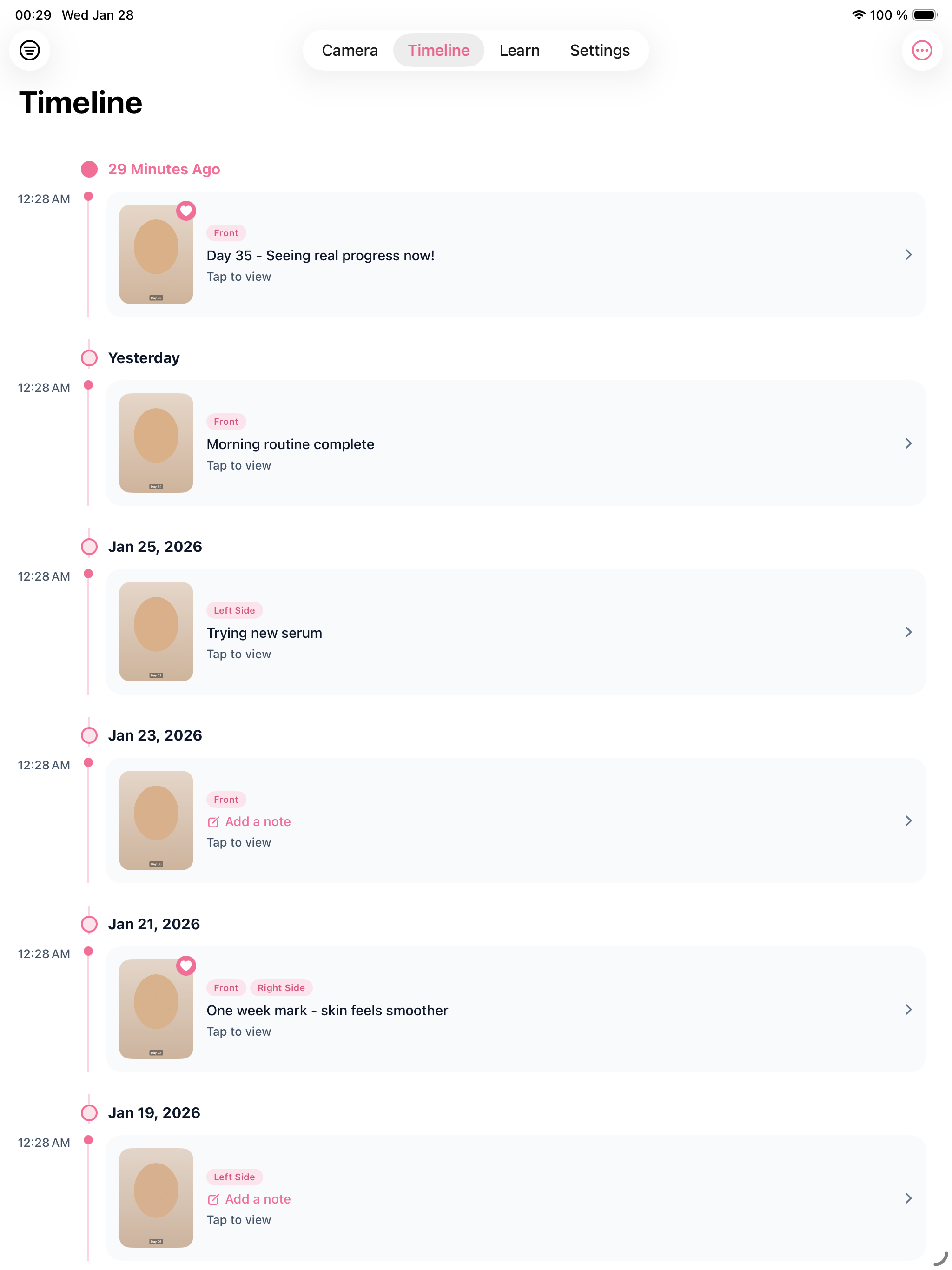
Task: Open the Settings tab
Action: pyautogui.click(x=600, y=51)
